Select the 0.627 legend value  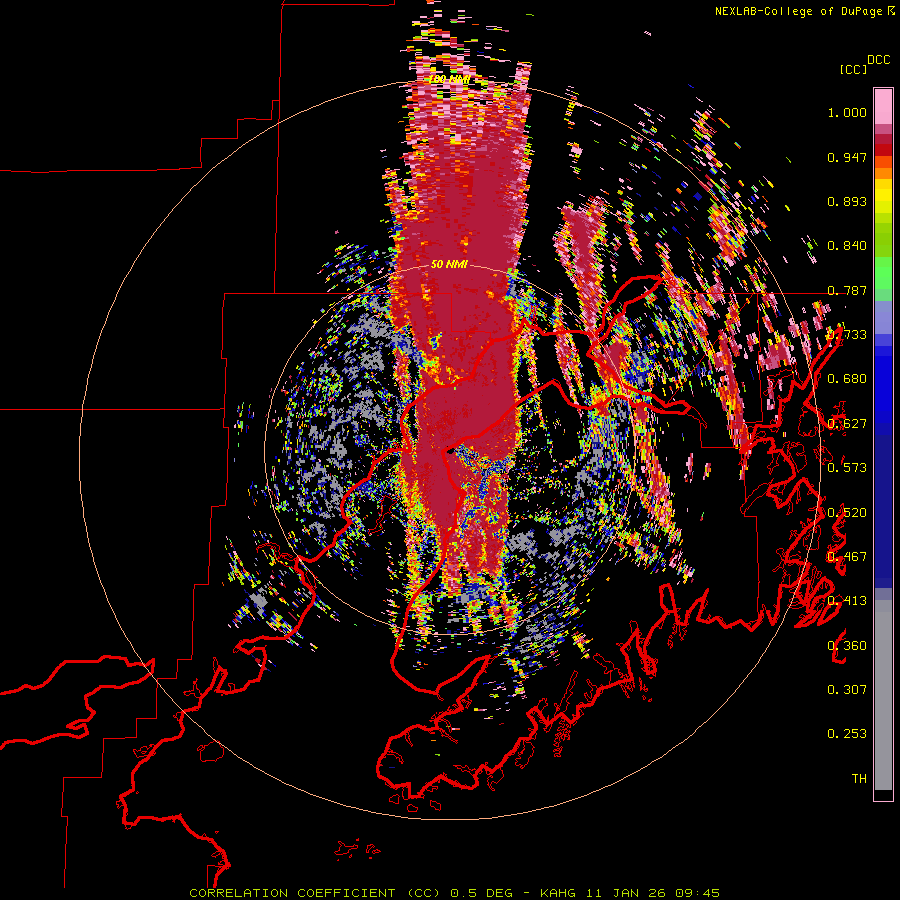(x=847, y=424)
